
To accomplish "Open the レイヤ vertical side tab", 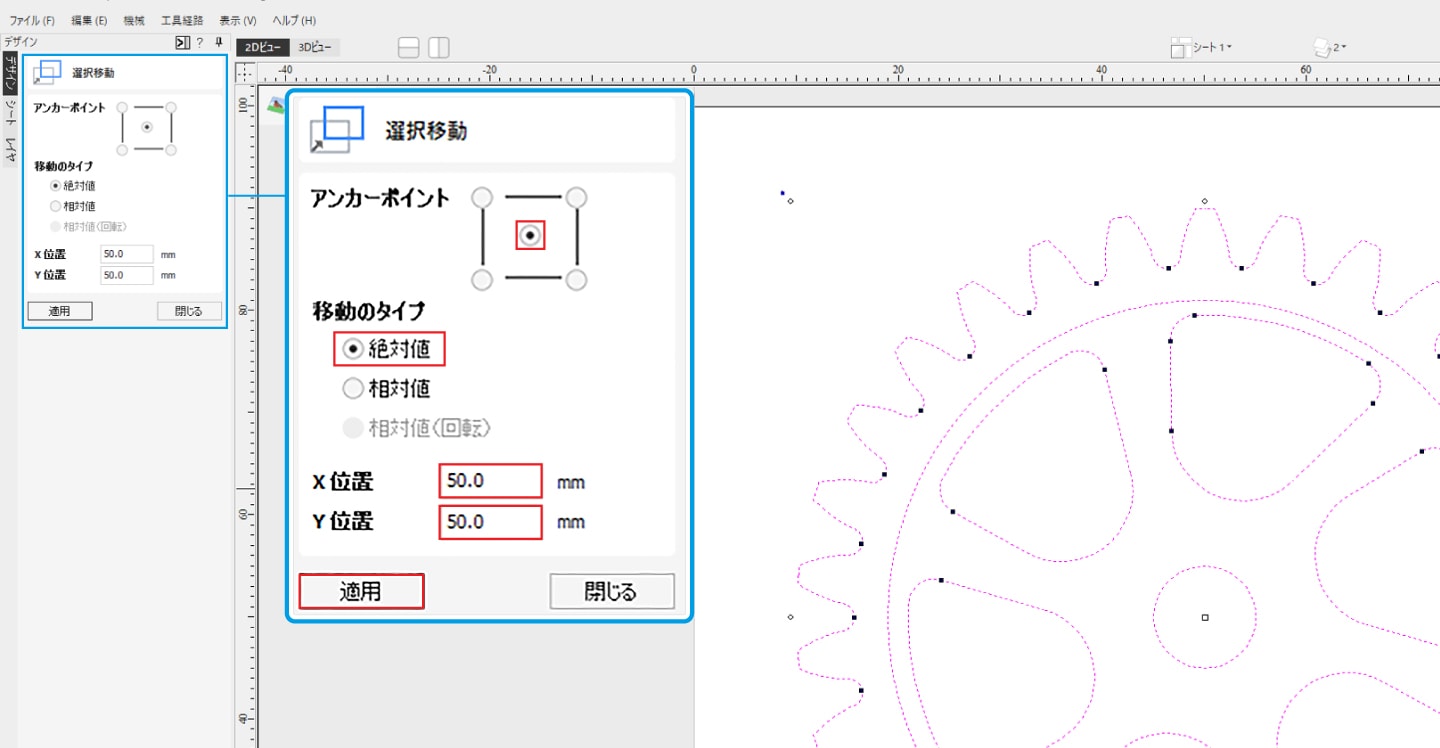I will click(x=9, y=152).
